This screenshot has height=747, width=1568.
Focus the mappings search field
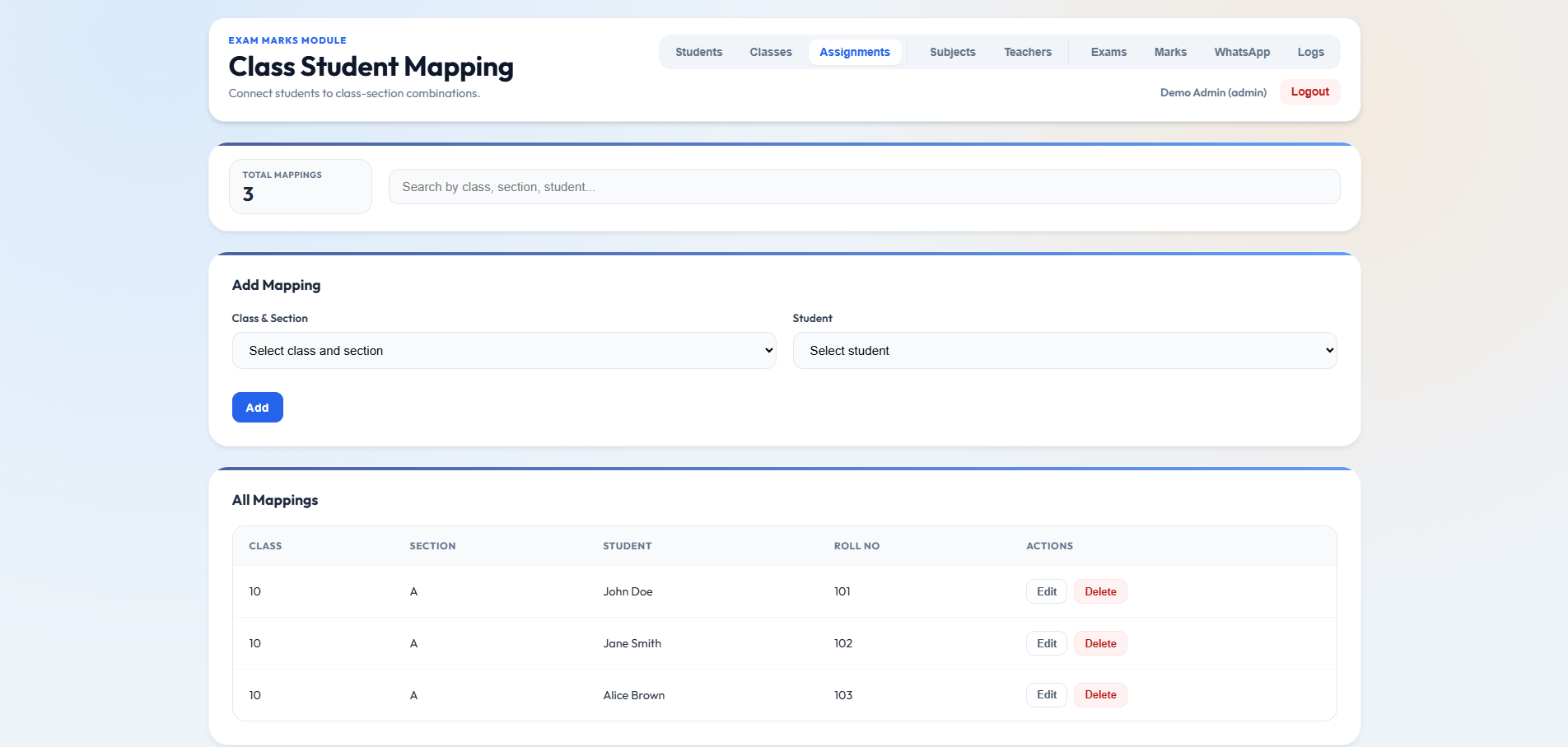coord(864,187)
